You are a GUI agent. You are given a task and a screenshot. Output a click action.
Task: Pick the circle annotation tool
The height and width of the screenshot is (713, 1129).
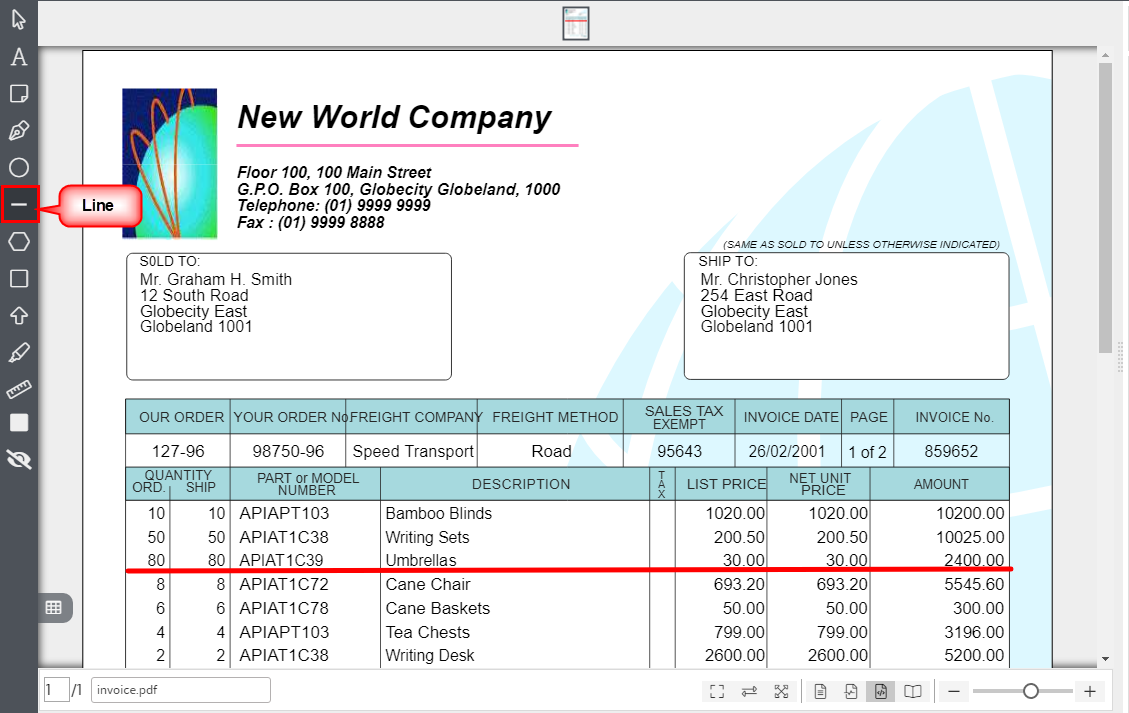[x=19, y=167]
